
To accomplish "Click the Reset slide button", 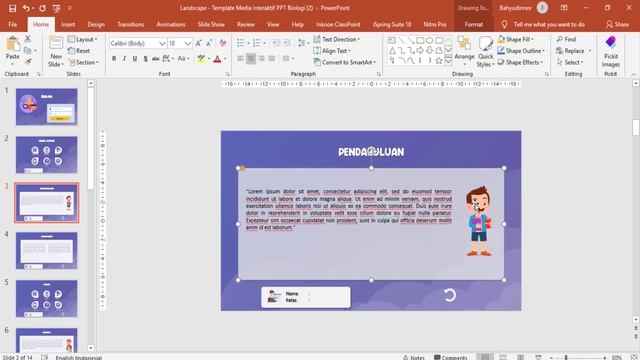I will 79,51.
